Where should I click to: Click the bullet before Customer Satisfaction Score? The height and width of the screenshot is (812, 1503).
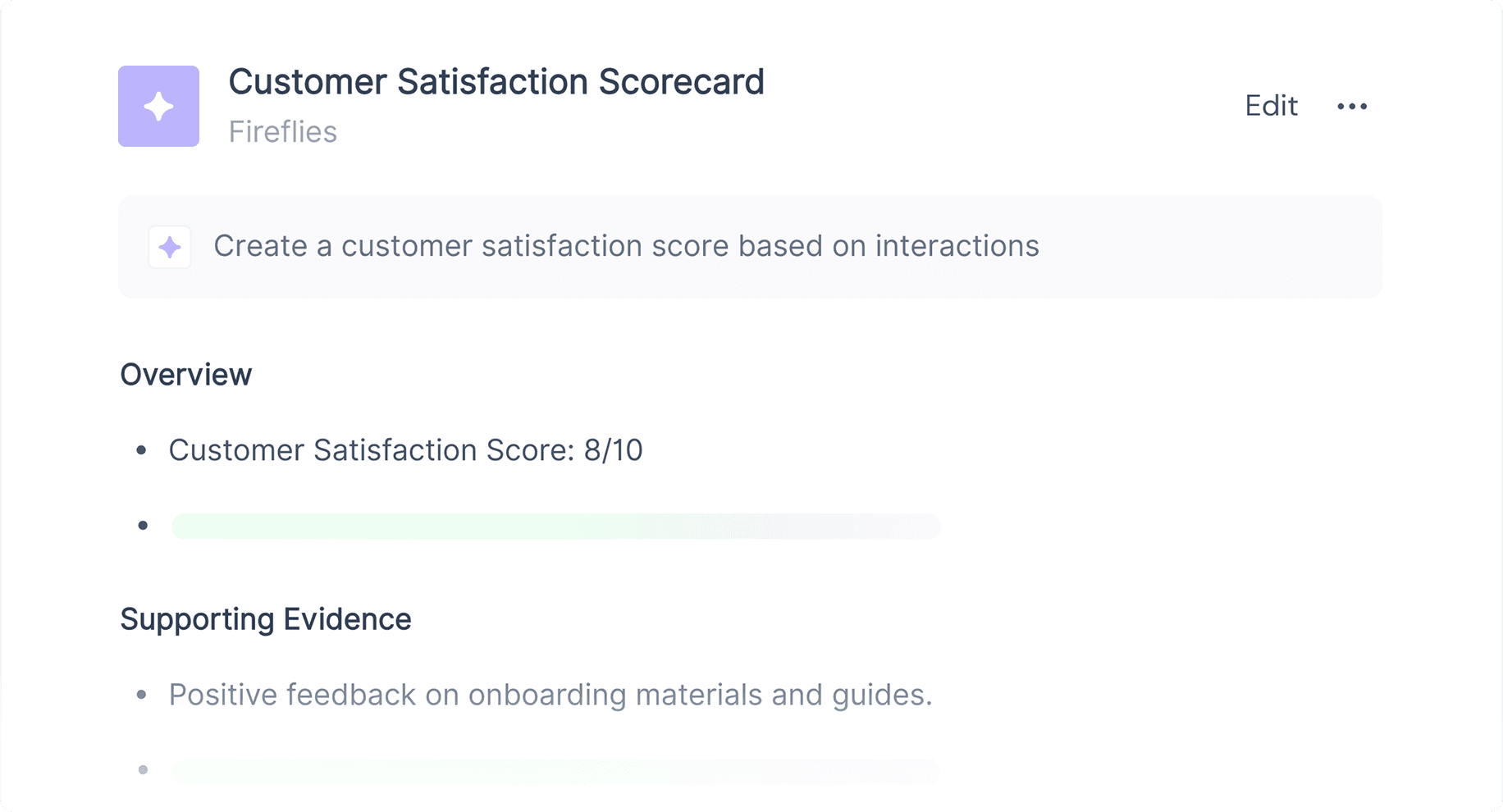click(x=142, y=450)
